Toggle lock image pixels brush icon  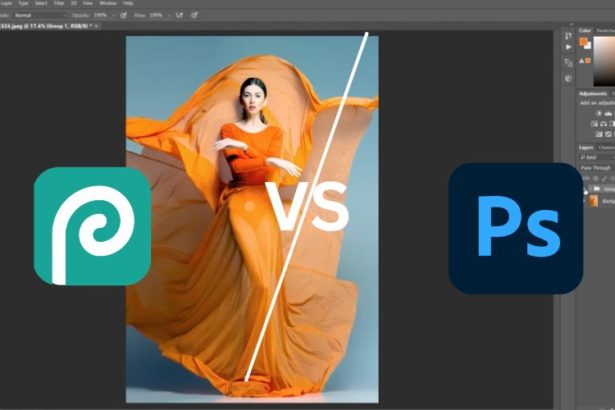[x=604, y=179]
